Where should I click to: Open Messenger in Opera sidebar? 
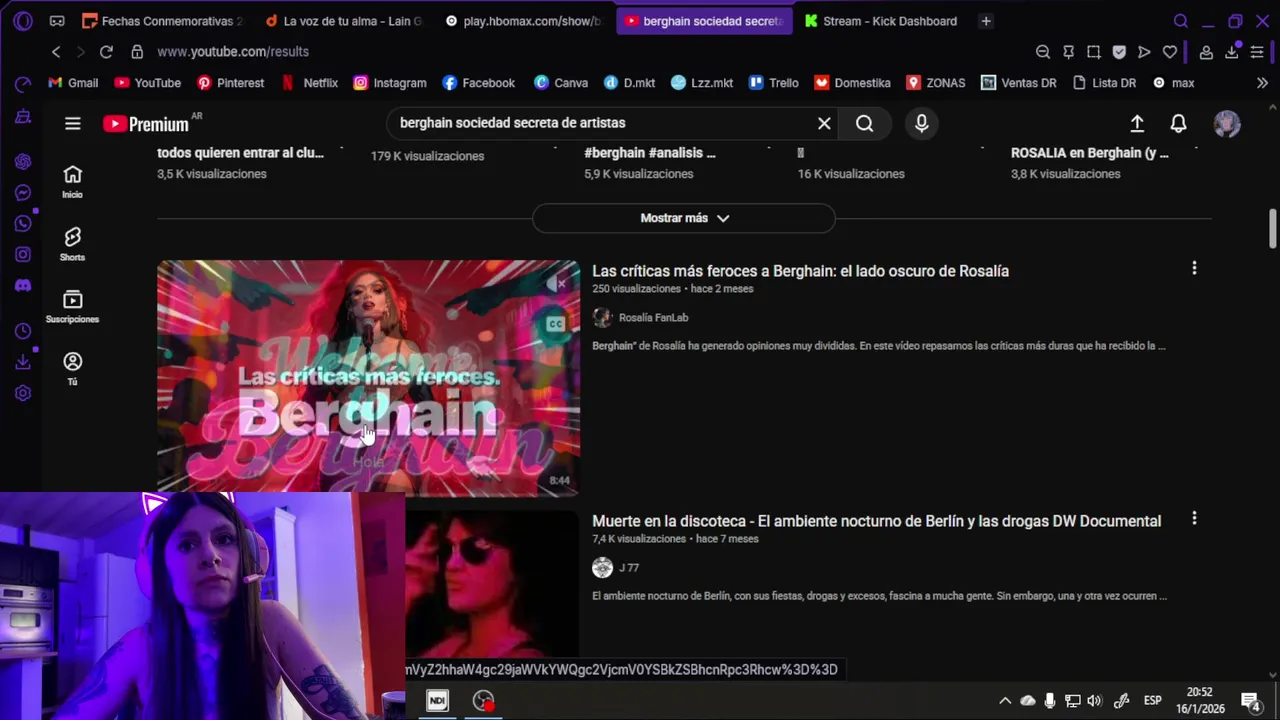22,193
